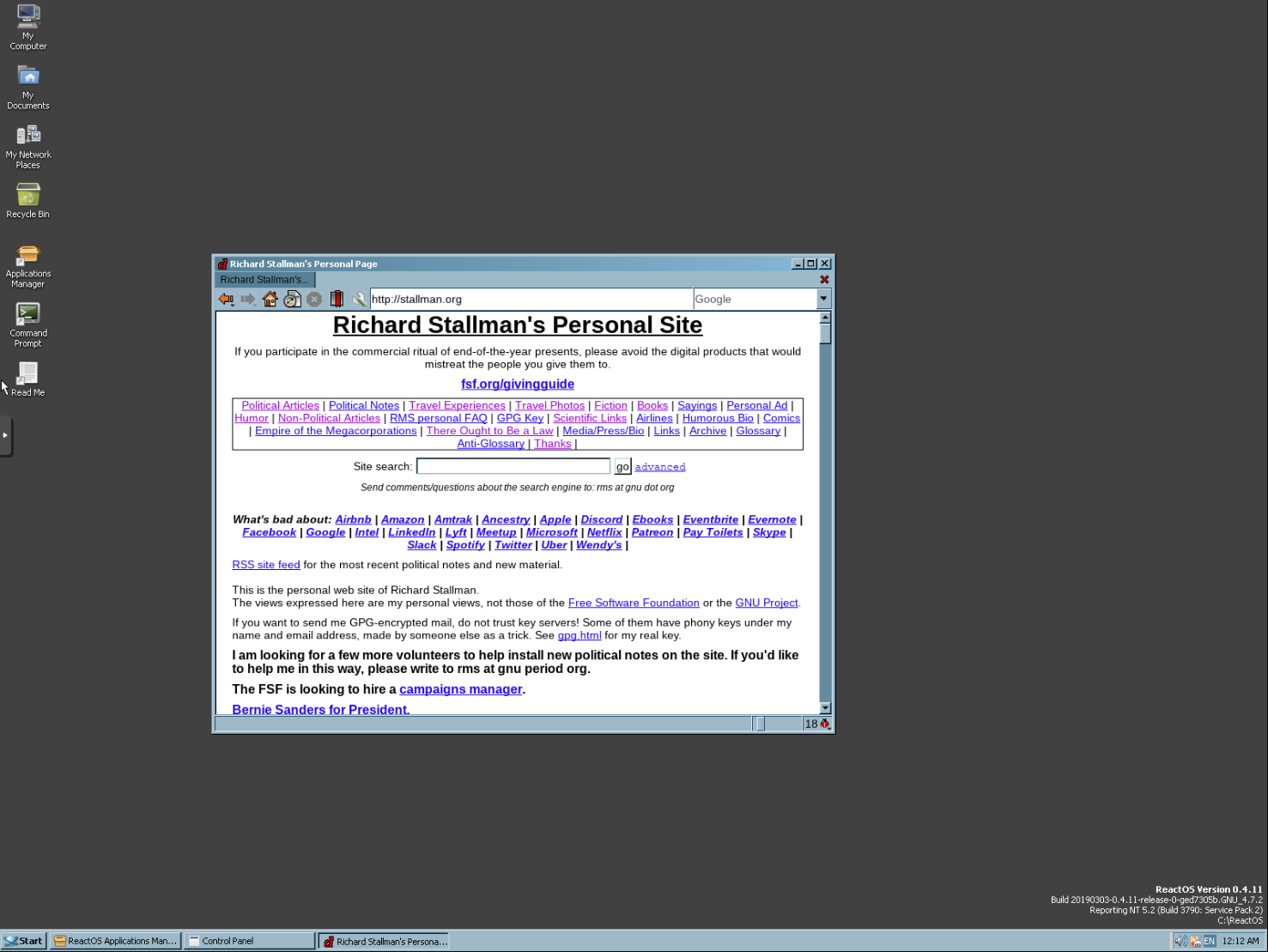
Task: Switch to ReactOS Applications Manager taskbar button
Action: tap(115, 941)
